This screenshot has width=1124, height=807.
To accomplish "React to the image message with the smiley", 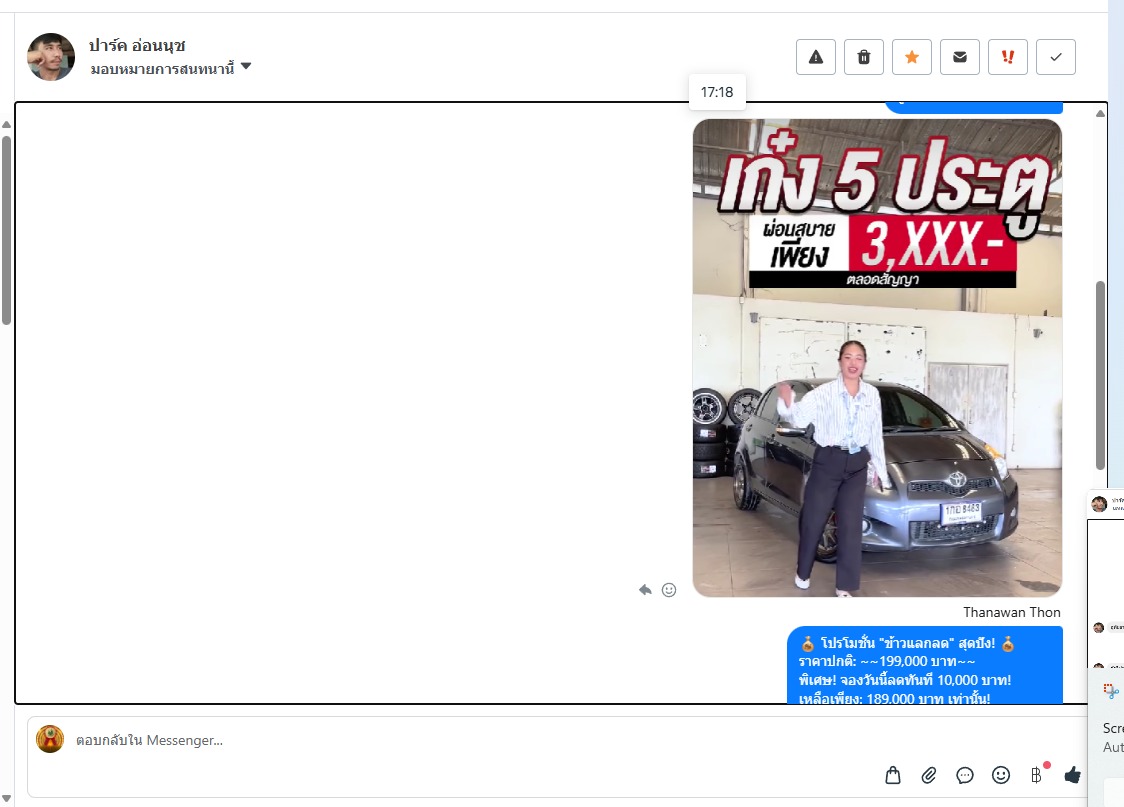I will 669,590.
